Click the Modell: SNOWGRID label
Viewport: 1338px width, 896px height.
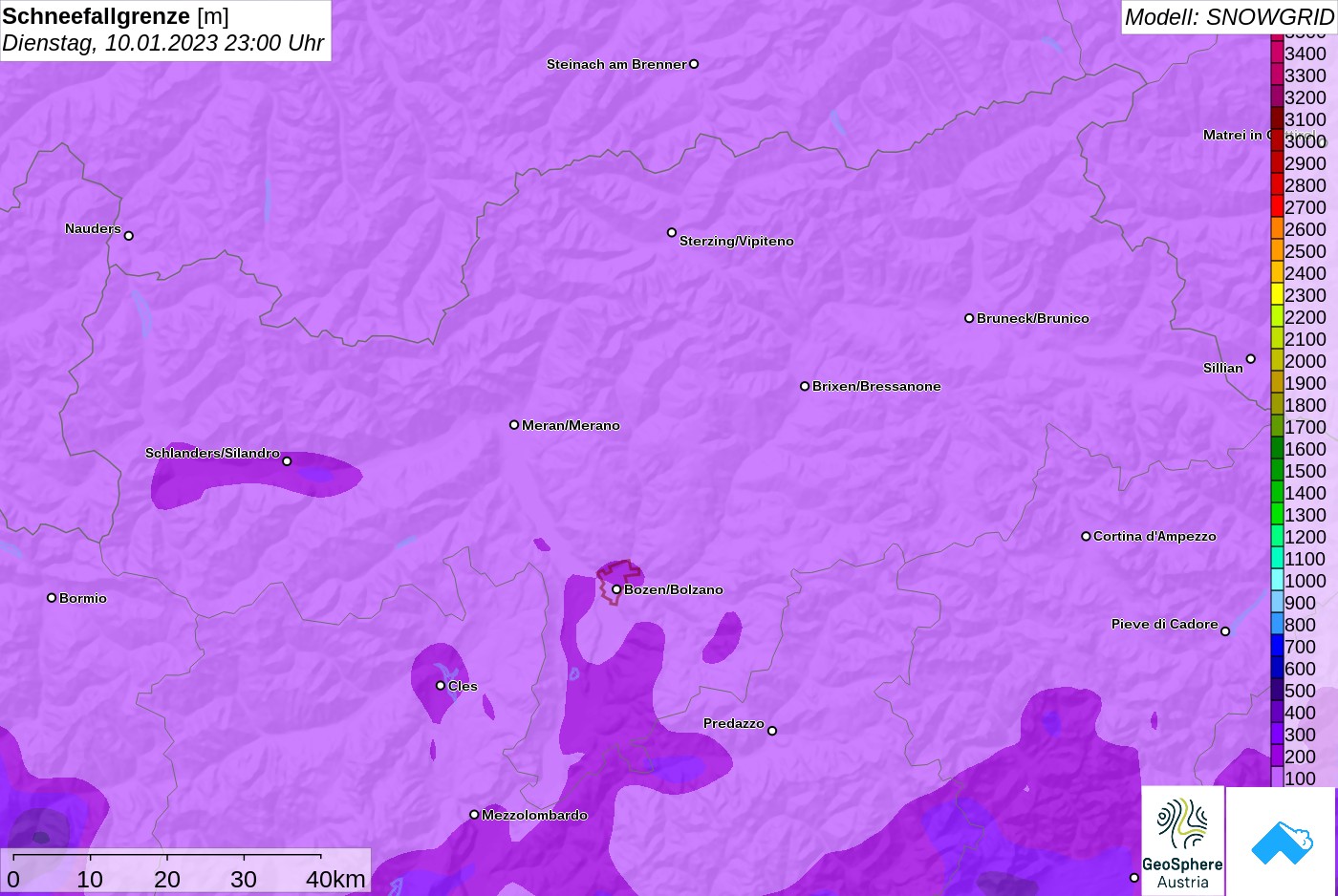point(1229,17)
